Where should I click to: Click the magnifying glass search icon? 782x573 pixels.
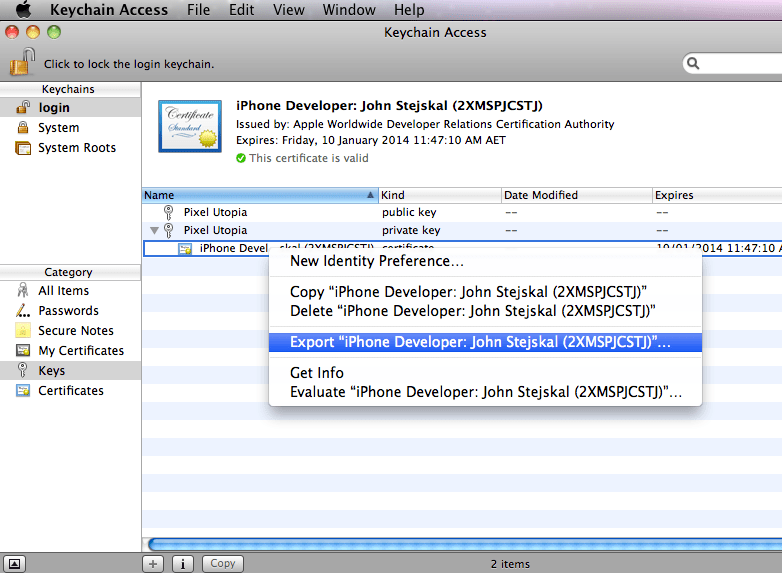tap(693, 63)
